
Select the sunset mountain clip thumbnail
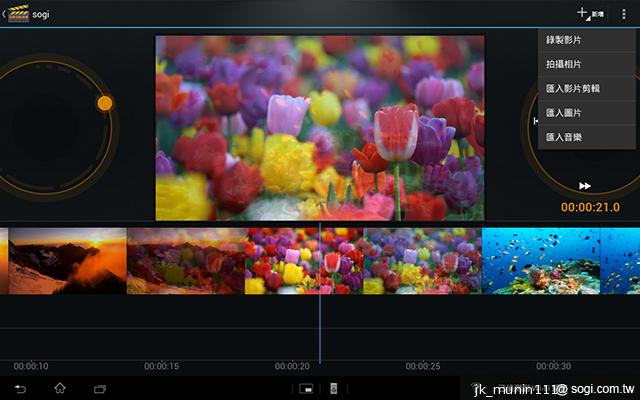pyautogui.click(x=67, y=261)
